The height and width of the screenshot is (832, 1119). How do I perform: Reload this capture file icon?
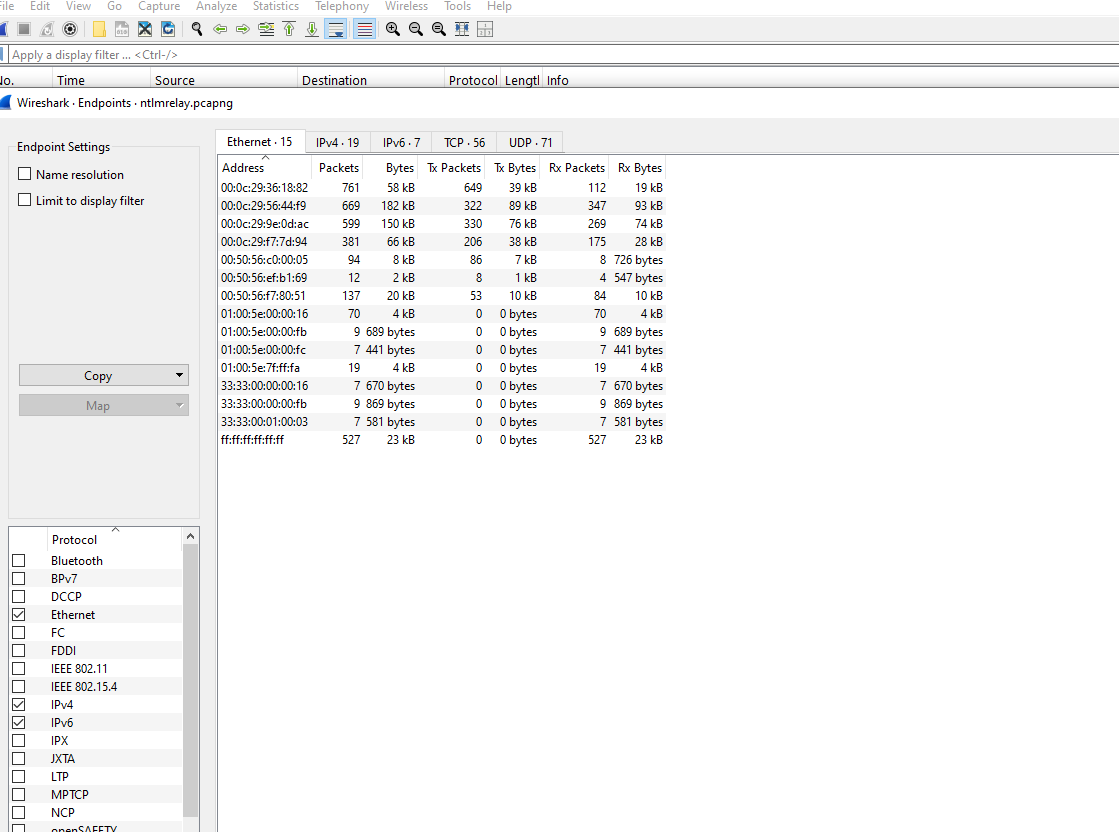(x=168, y=29)
